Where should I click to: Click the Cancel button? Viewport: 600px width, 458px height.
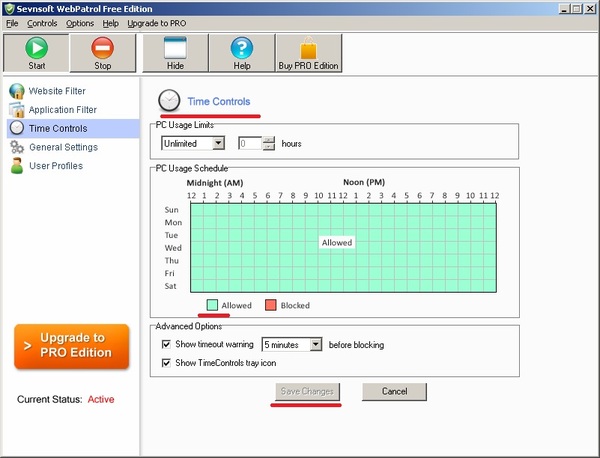[394, 391]
